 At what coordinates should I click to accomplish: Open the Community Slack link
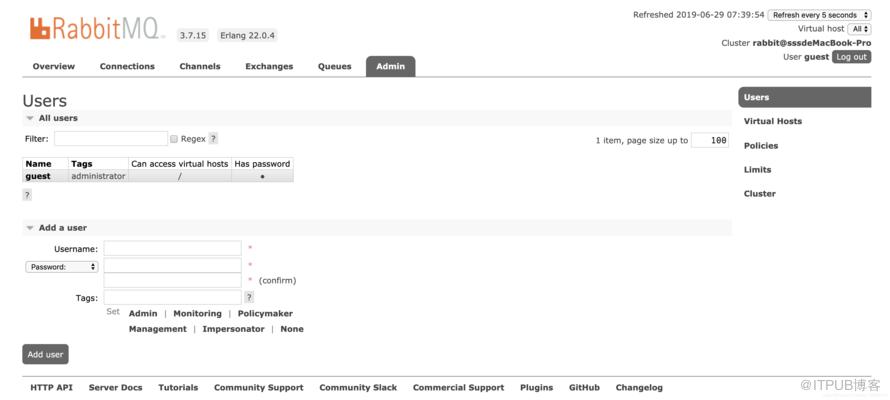(x=358, y=388)
